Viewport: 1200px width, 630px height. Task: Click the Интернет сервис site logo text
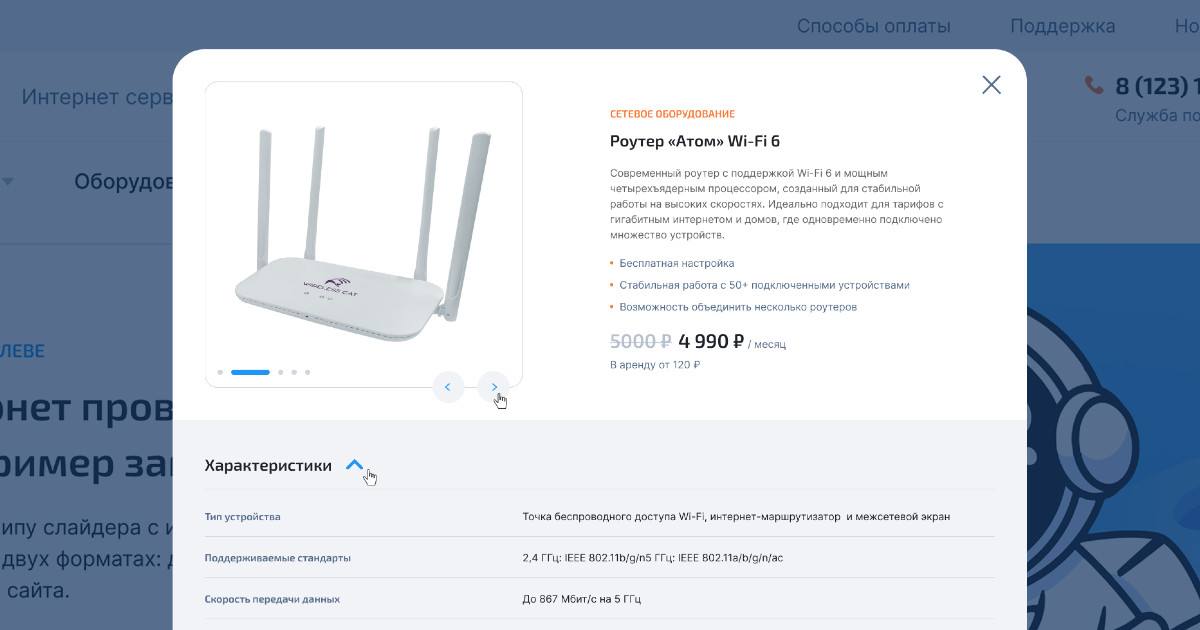[x=97, y=97]
